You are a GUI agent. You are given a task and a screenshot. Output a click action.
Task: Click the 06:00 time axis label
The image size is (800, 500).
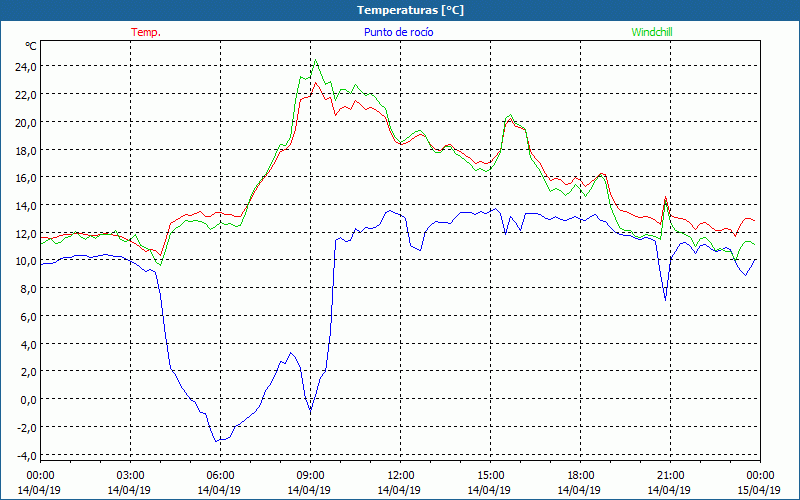(220, 476)
